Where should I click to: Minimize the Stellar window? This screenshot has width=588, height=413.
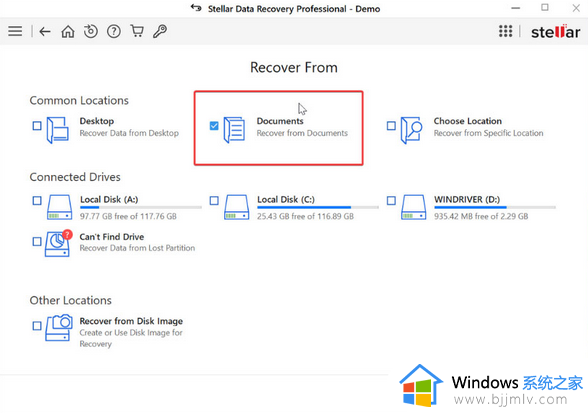pos(516,8)
